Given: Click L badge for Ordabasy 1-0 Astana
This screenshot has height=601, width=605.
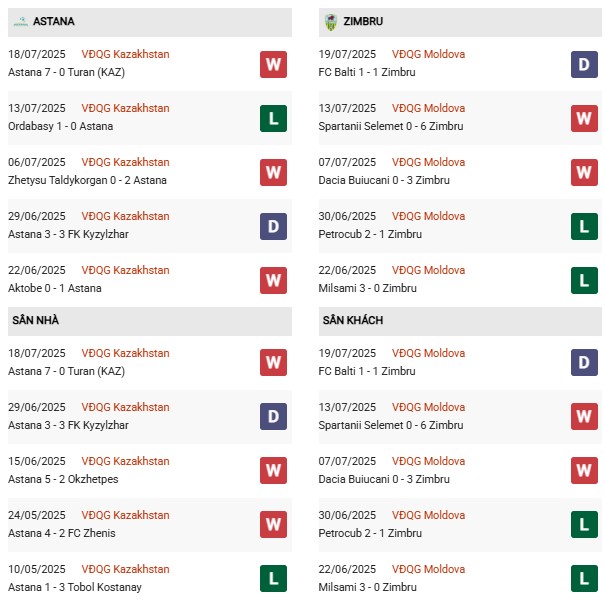Looking at the screenshot, I should tap(273, 119).
